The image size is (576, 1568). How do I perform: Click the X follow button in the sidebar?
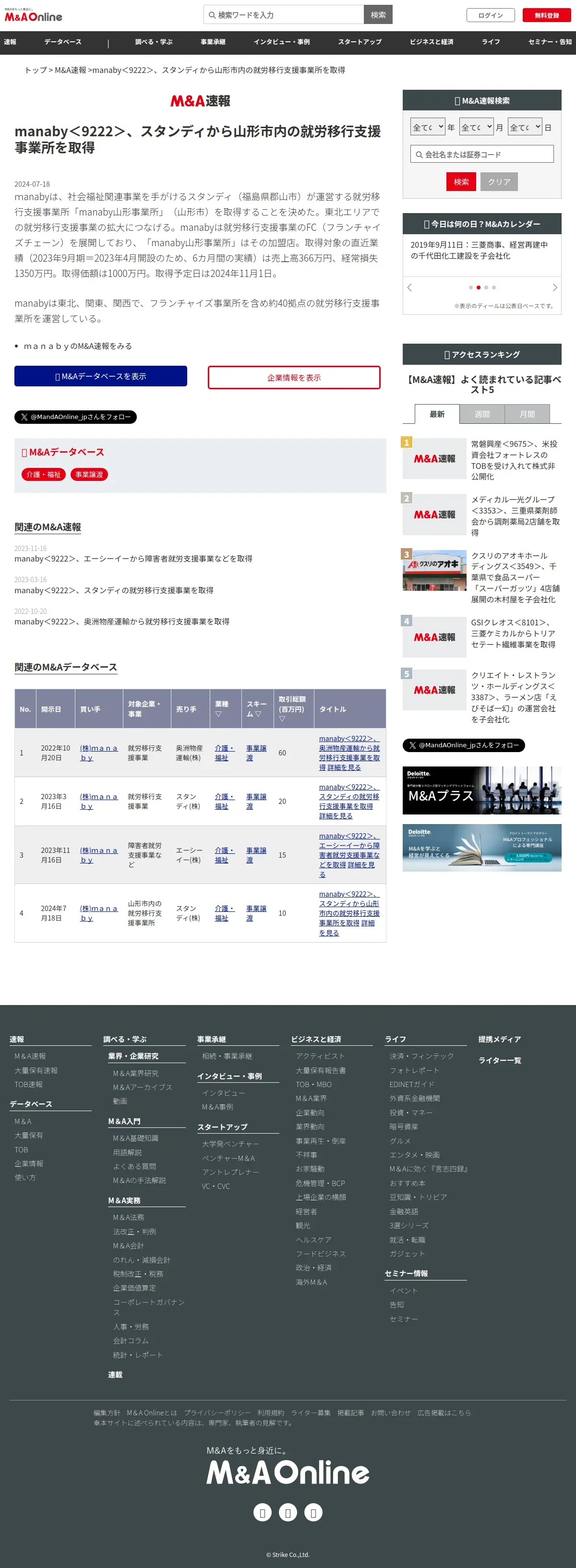click(x=463, y=745)
